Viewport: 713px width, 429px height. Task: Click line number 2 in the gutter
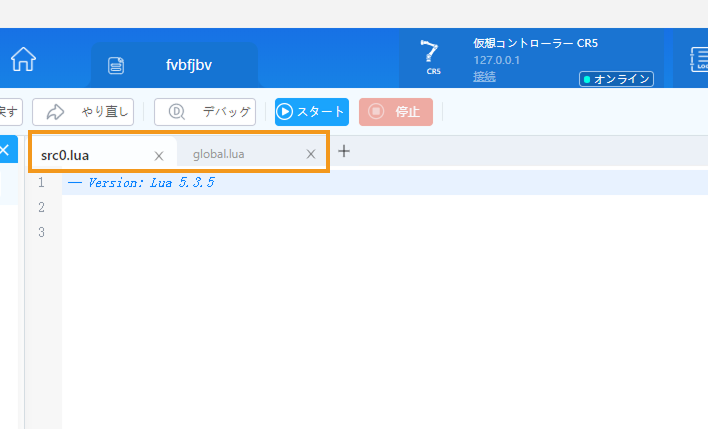click(41, 207)
